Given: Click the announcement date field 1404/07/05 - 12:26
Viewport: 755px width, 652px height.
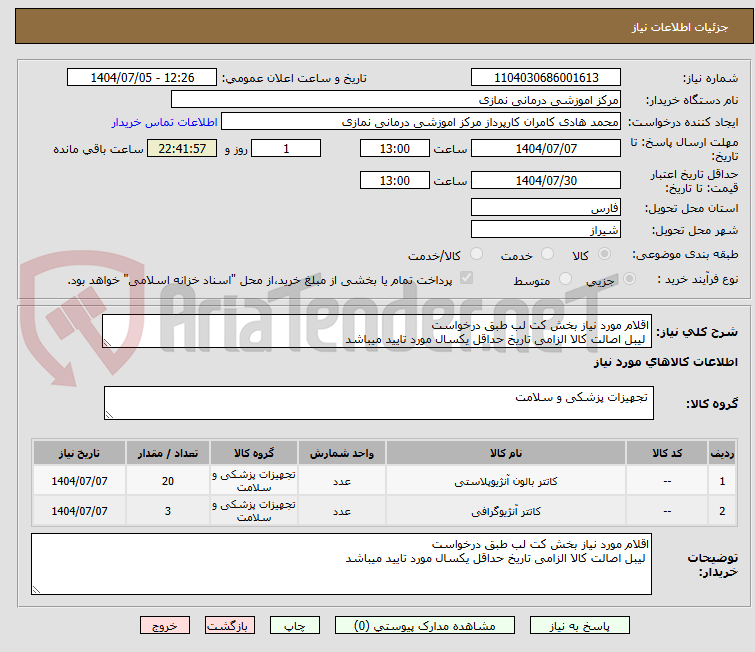Looking at the screenshot, I should coord(142,78).
